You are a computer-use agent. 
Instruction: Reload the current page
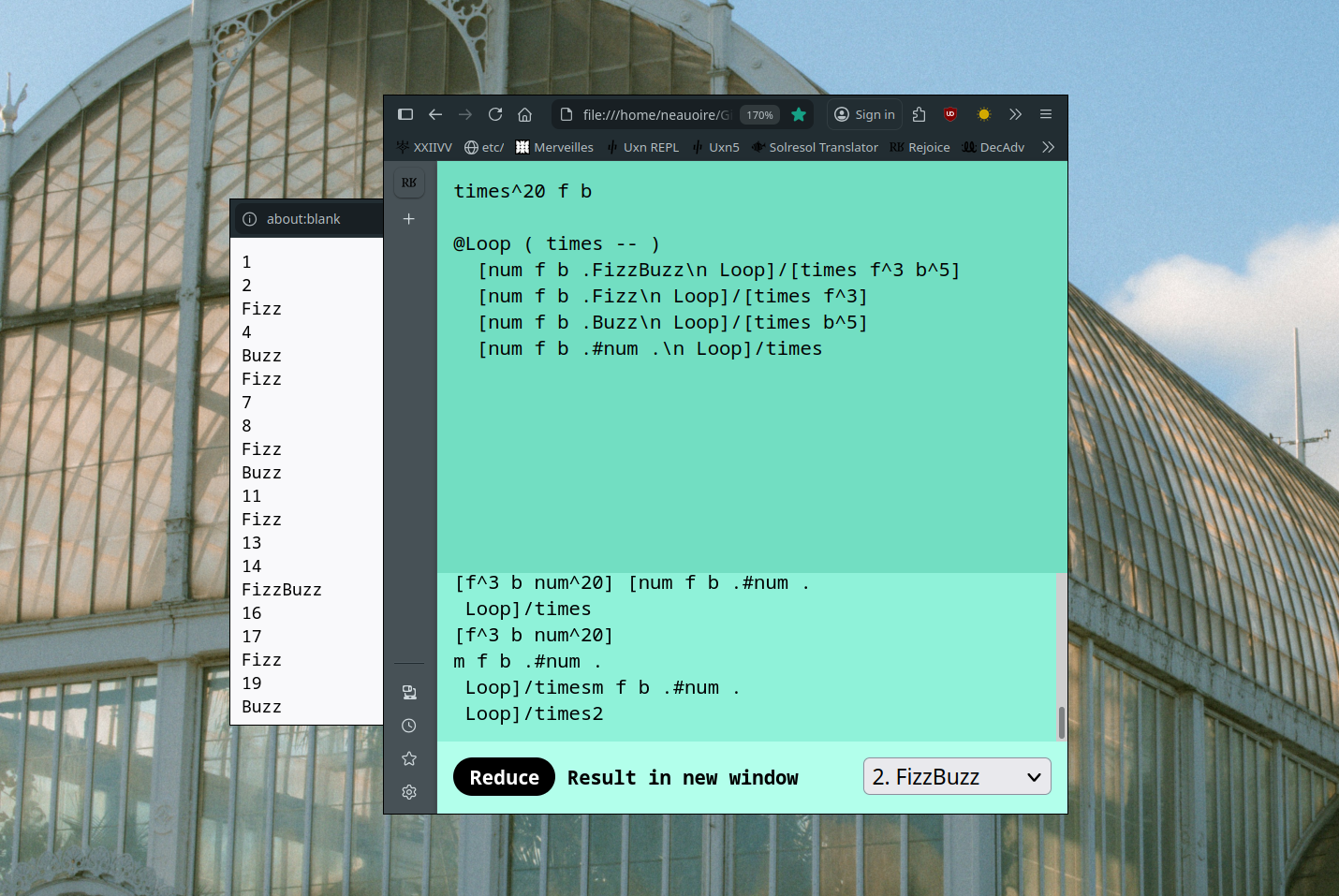[x=495, y=114]
